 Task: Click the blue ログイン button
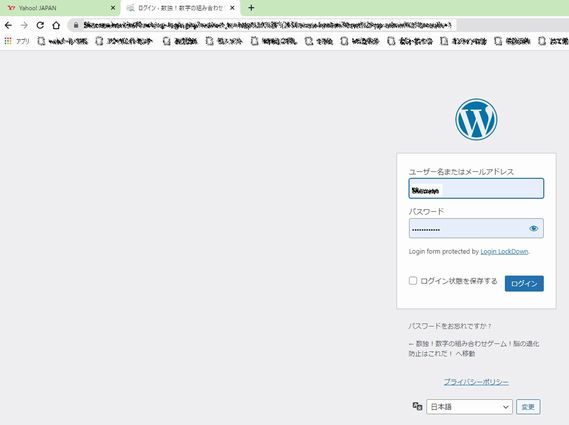524,283
